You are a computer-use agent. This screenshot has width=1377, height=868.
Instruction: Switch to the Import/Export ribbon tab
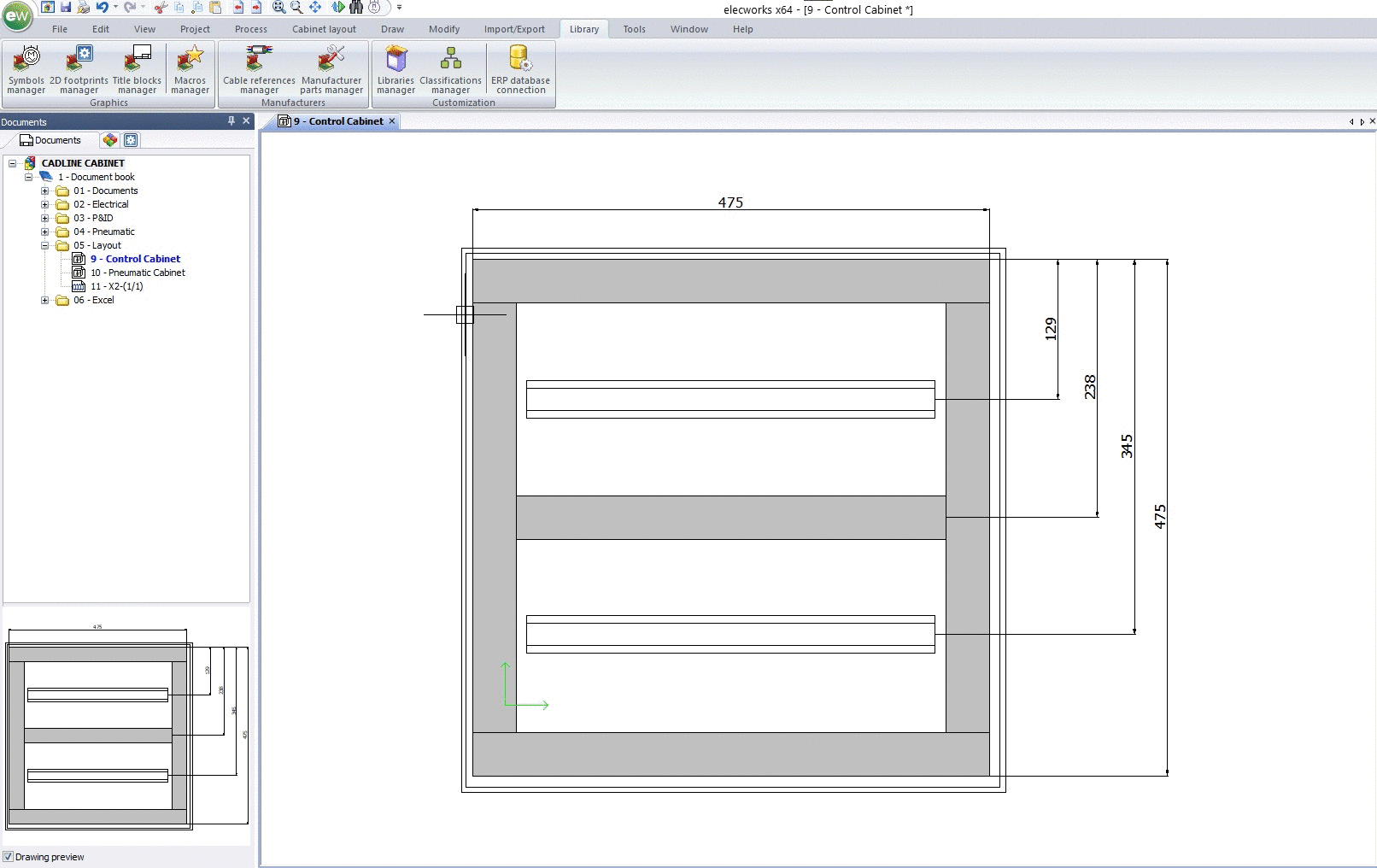click(514, 29)
